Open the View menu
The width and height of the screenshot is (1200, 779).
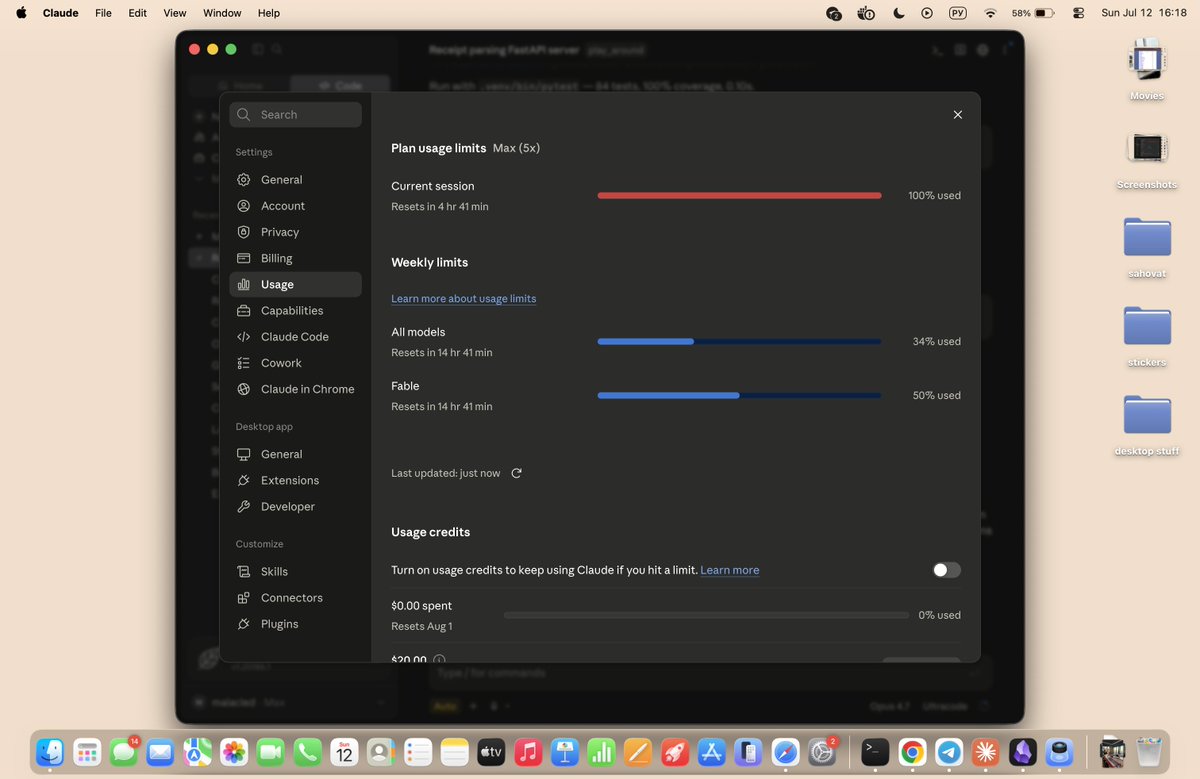(175, 13)
